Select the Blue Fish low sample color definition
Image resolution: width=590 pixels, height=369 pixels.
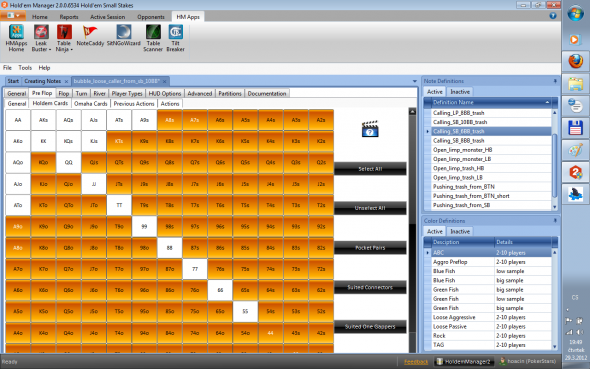click(x=488, y=271)
